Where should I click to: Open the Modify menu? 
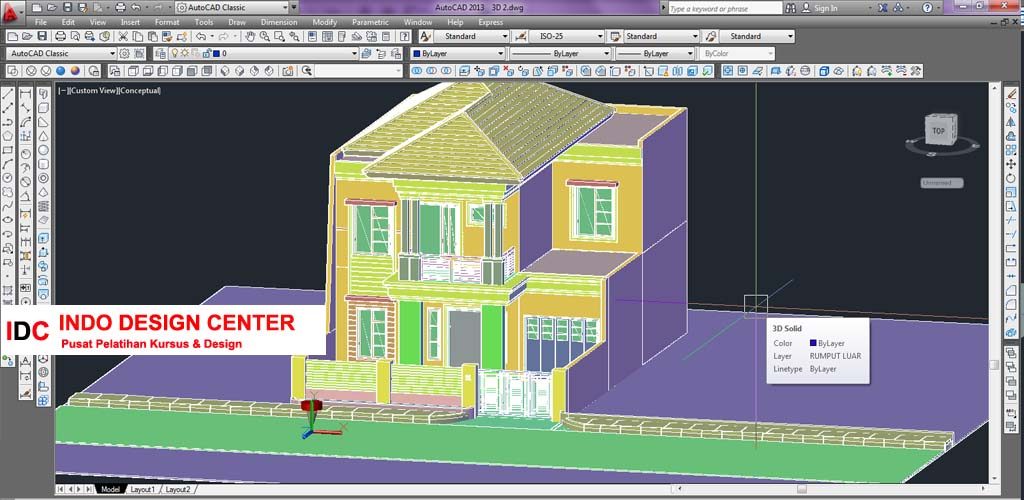point(325,22)
